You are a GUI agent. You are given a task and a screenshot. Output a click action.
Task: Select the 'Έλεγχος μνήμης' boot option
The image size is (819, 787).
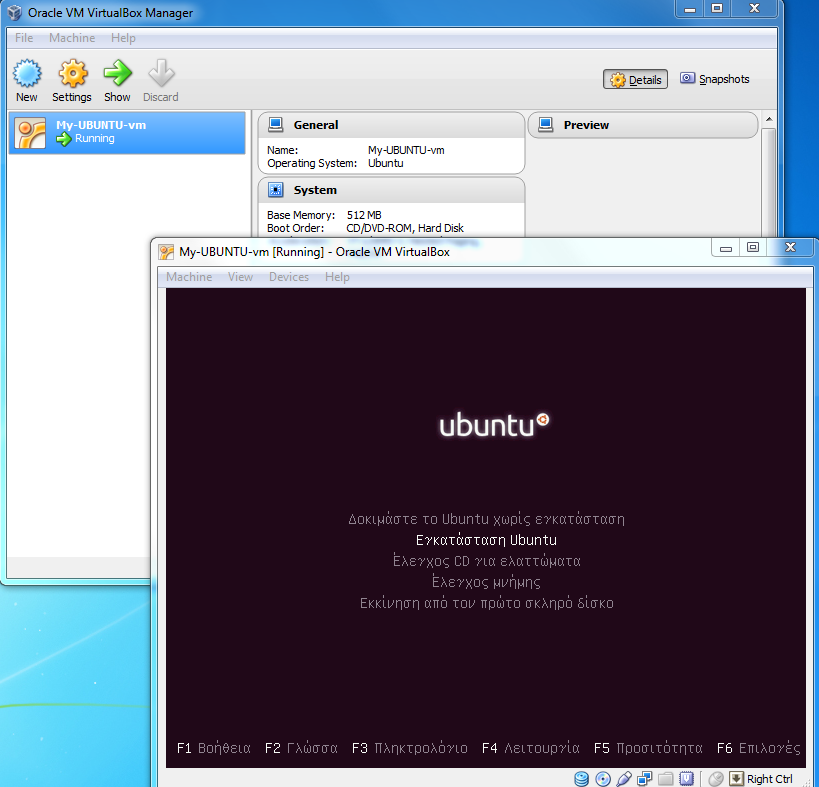tap(486, 582)
